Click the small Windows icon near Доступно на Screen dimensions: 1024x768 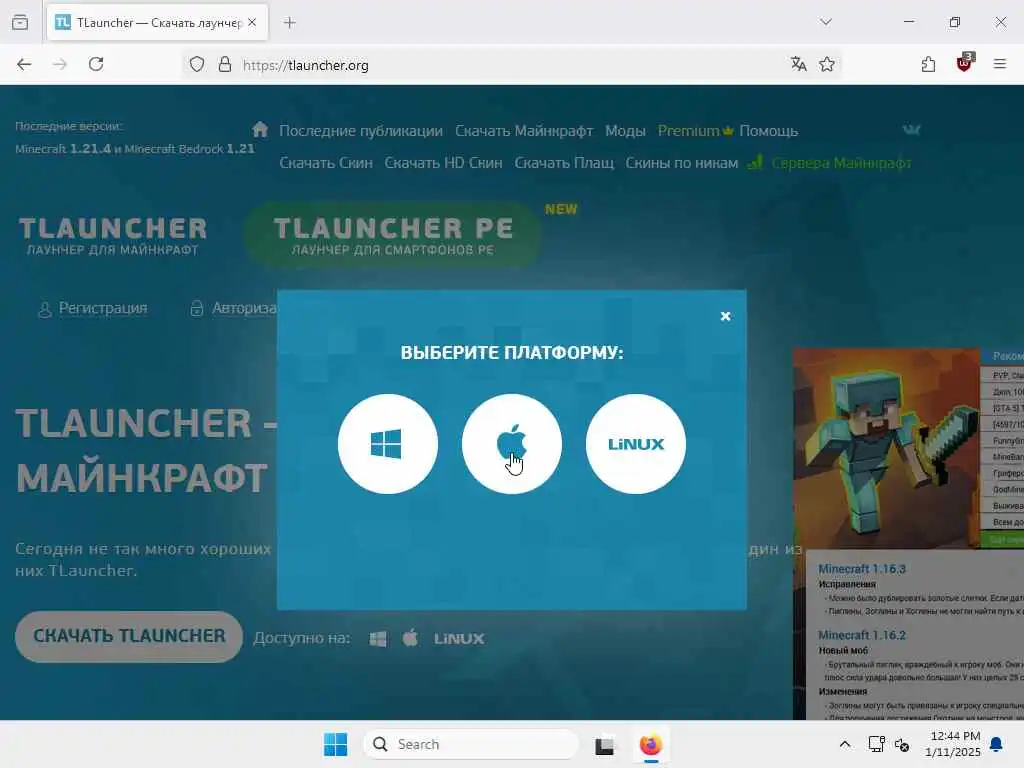pyautogui.click(x=377, y=639)
